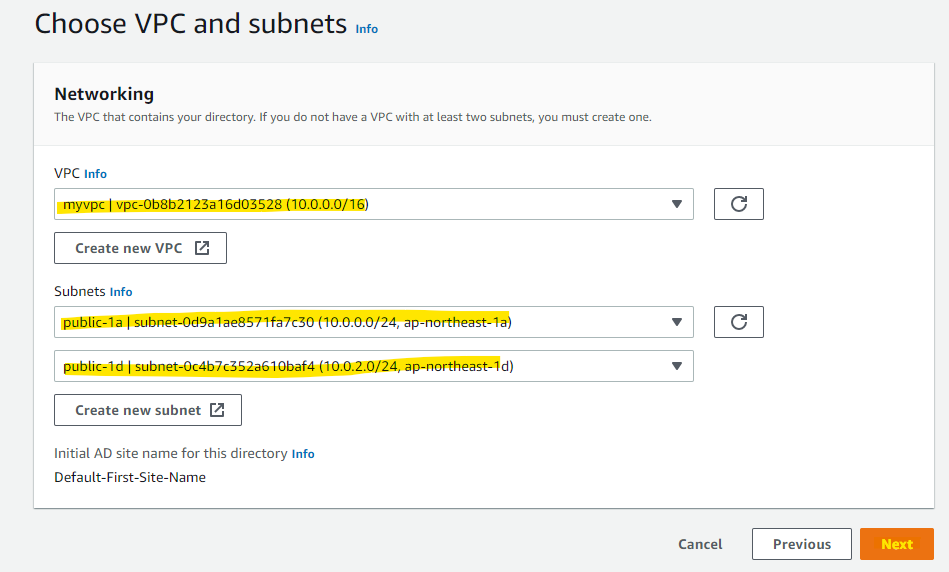Go back with Previous button
949x572 pixels.
point(802,544)
